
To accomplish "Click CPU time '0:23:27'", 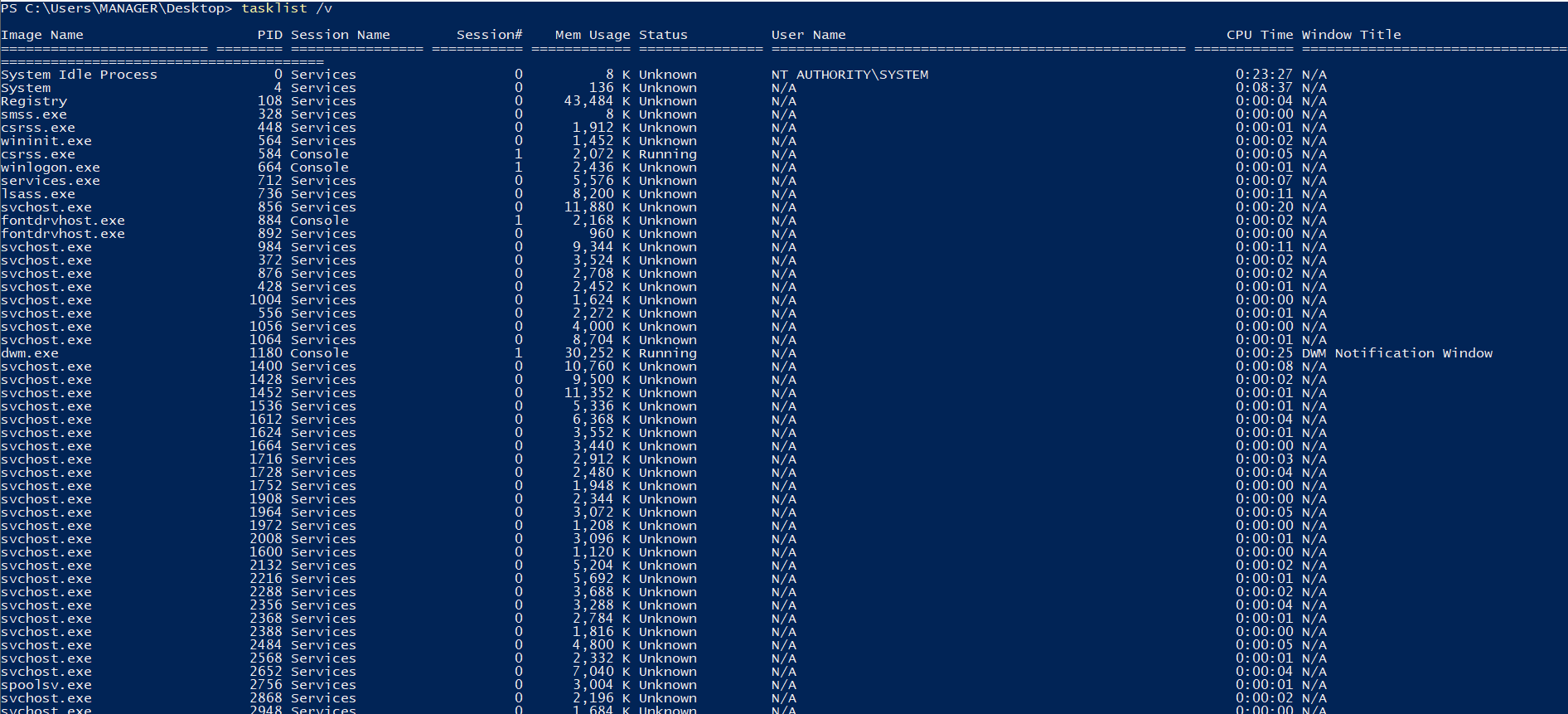I will tap(1265, 75).
